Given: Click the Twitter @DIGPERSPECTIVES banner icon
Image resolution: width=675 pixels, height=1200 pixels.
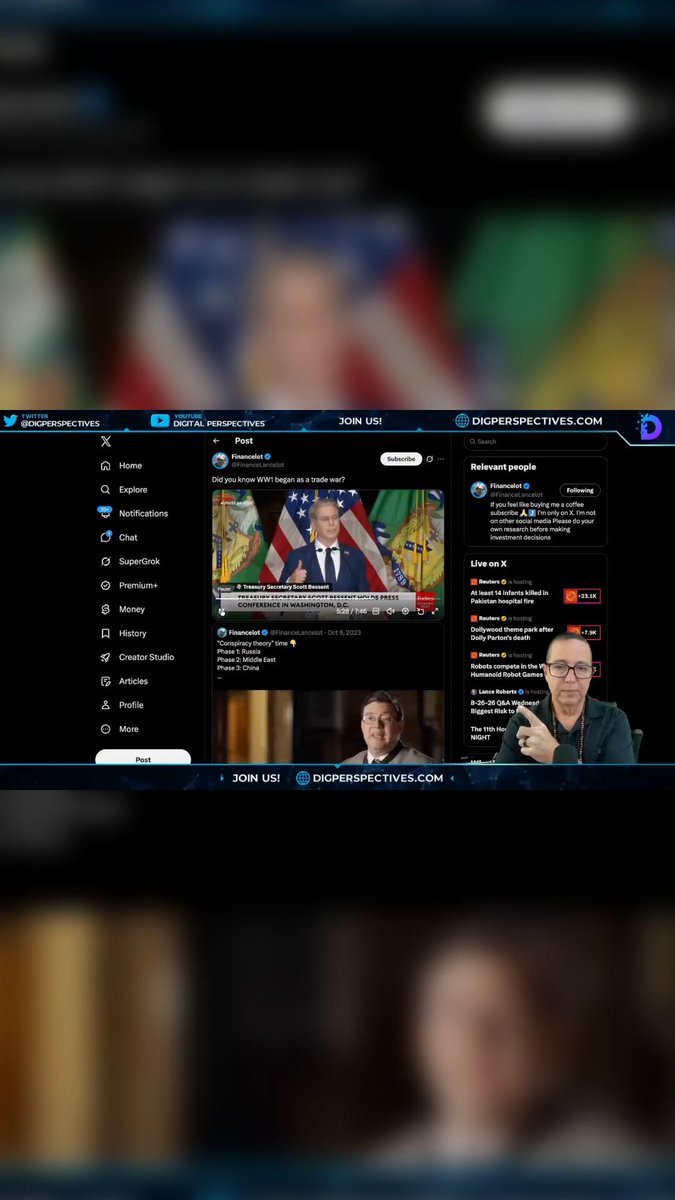Looking at the screenshot, I should pos(10,421).
